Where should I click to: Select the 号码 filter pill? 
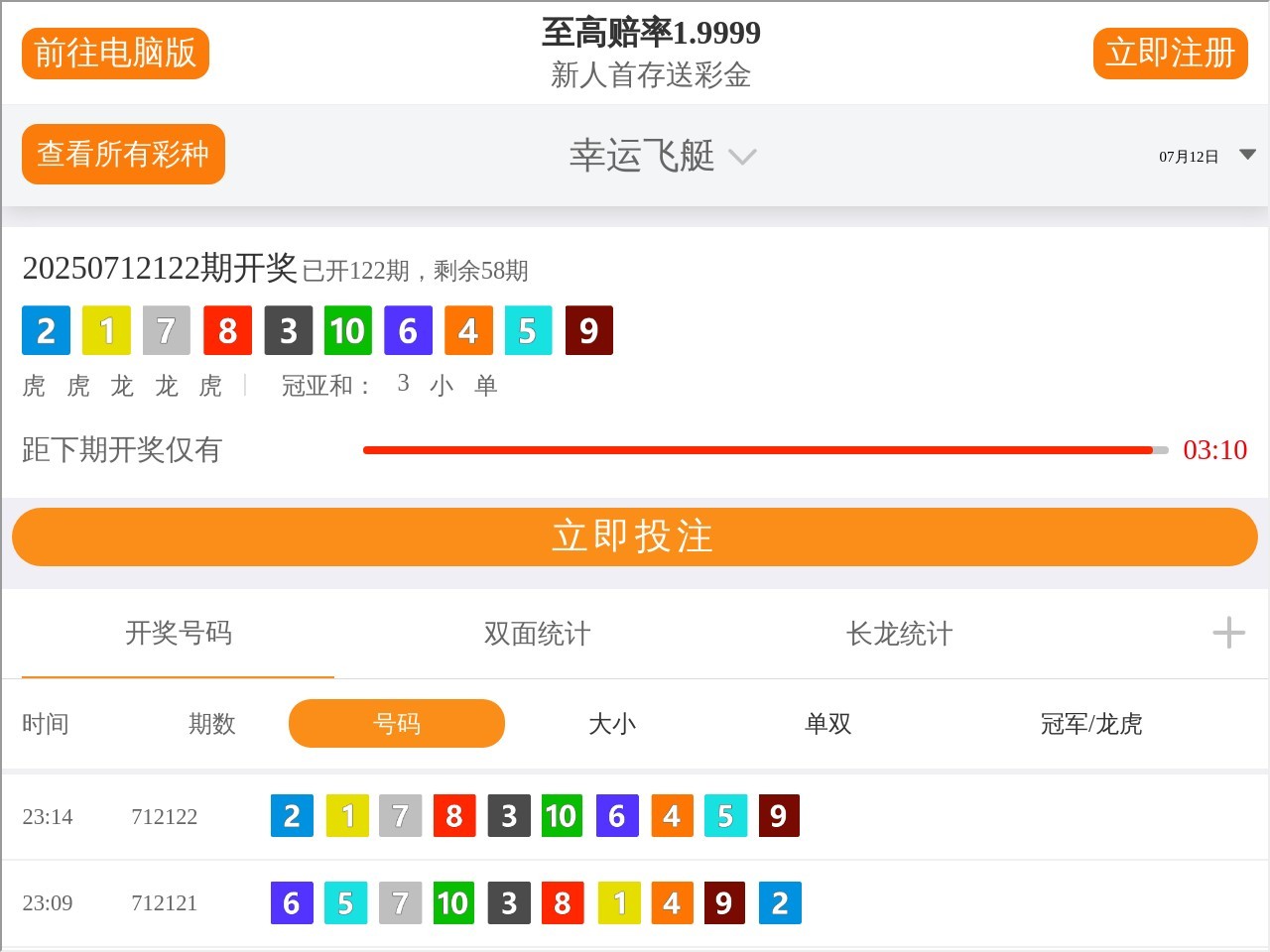coord(396,723)
